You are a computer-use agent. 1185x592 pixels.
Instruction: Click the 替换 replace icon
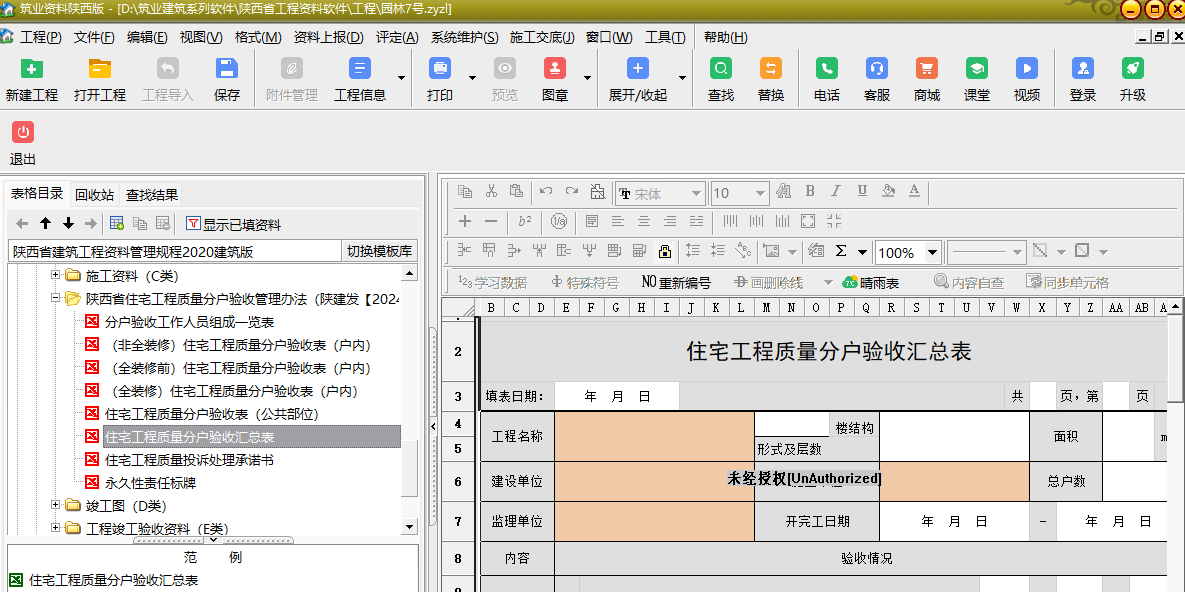[x=770, y=69]
